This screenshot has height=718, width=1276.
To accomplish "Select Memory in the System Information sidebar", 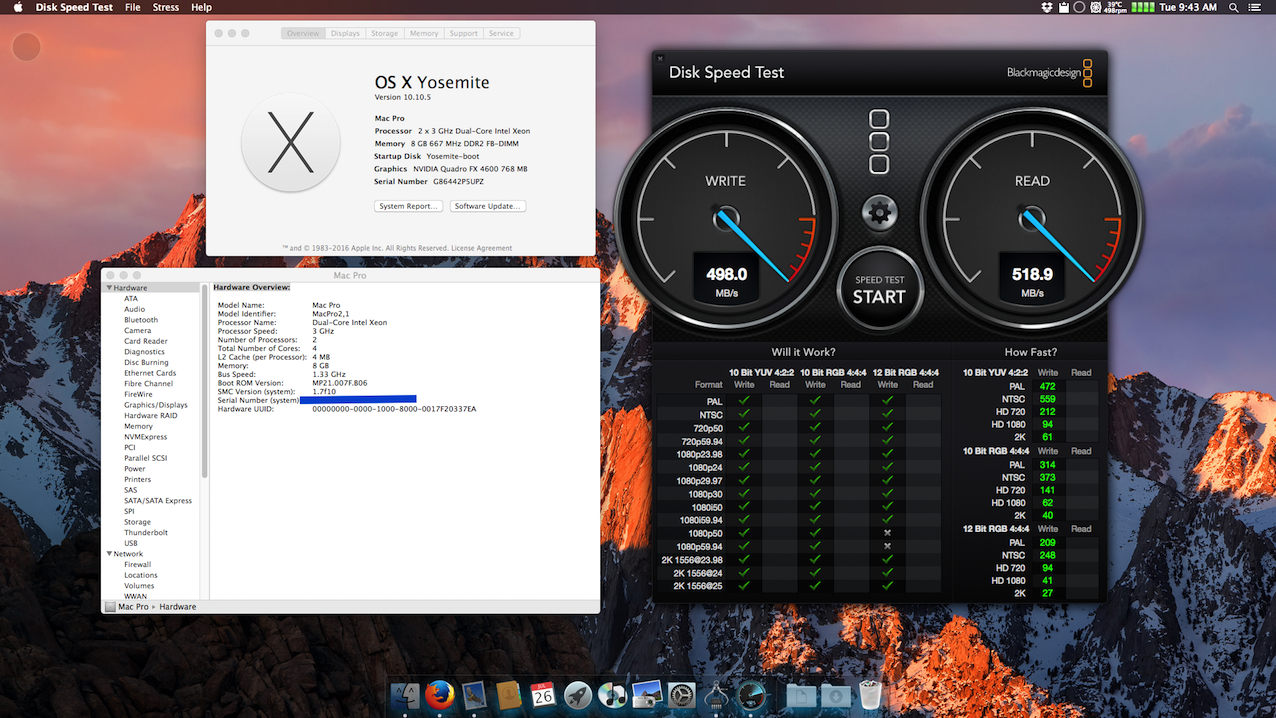I will [x=138, y=426].
